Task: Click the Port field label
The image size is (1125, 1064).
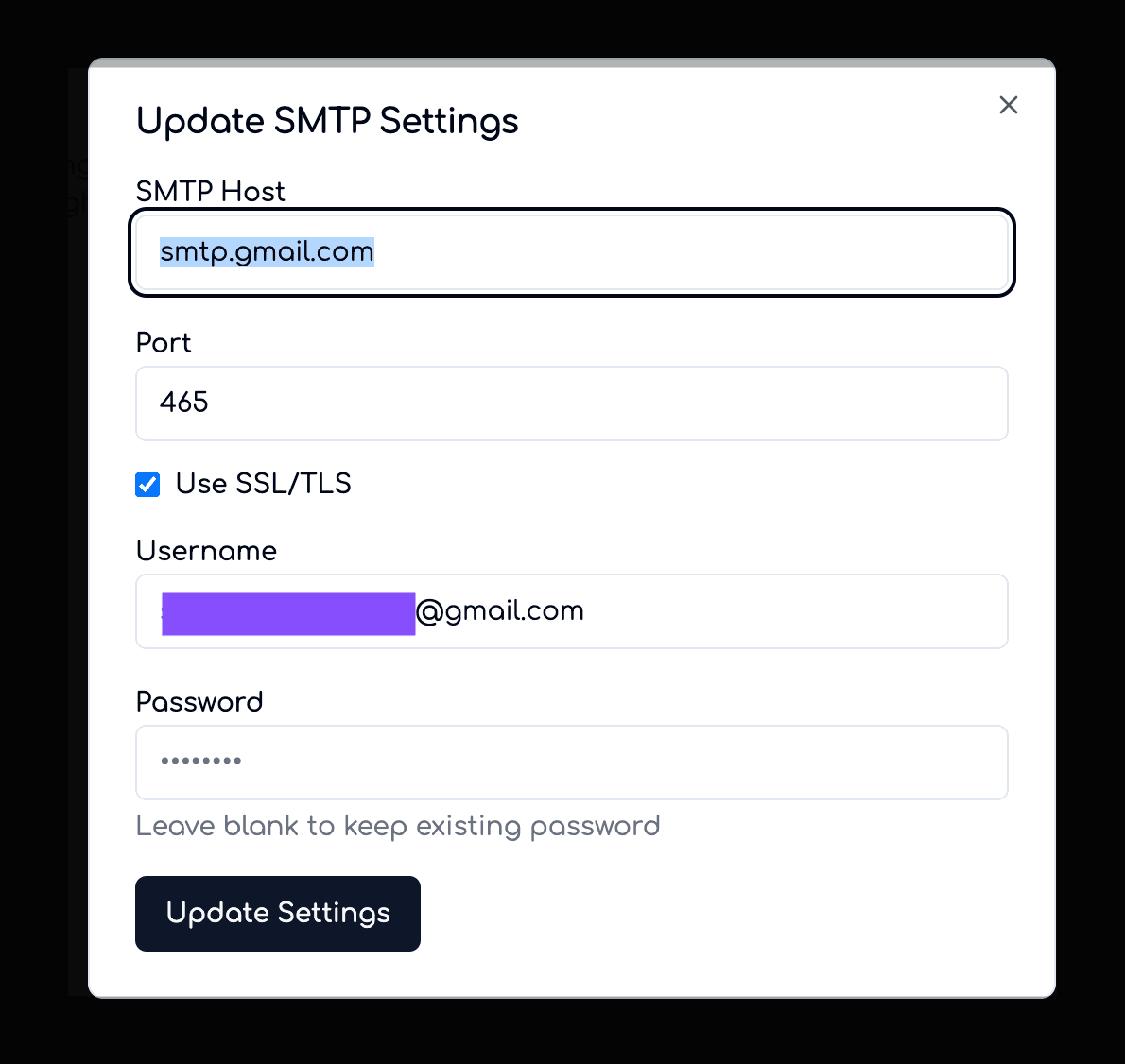Action: 164,343
